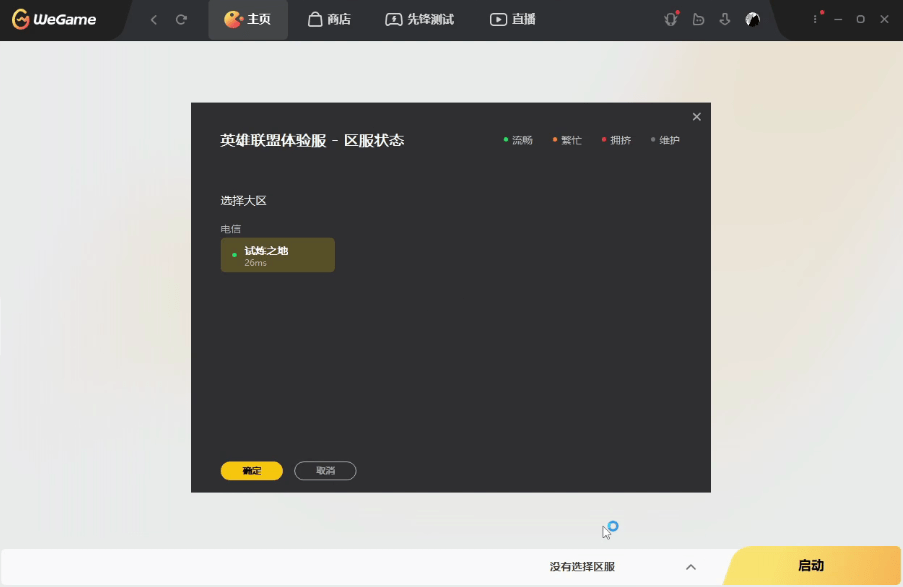
Task: Open the 直播 live stream tab
Action: point(513,20)
